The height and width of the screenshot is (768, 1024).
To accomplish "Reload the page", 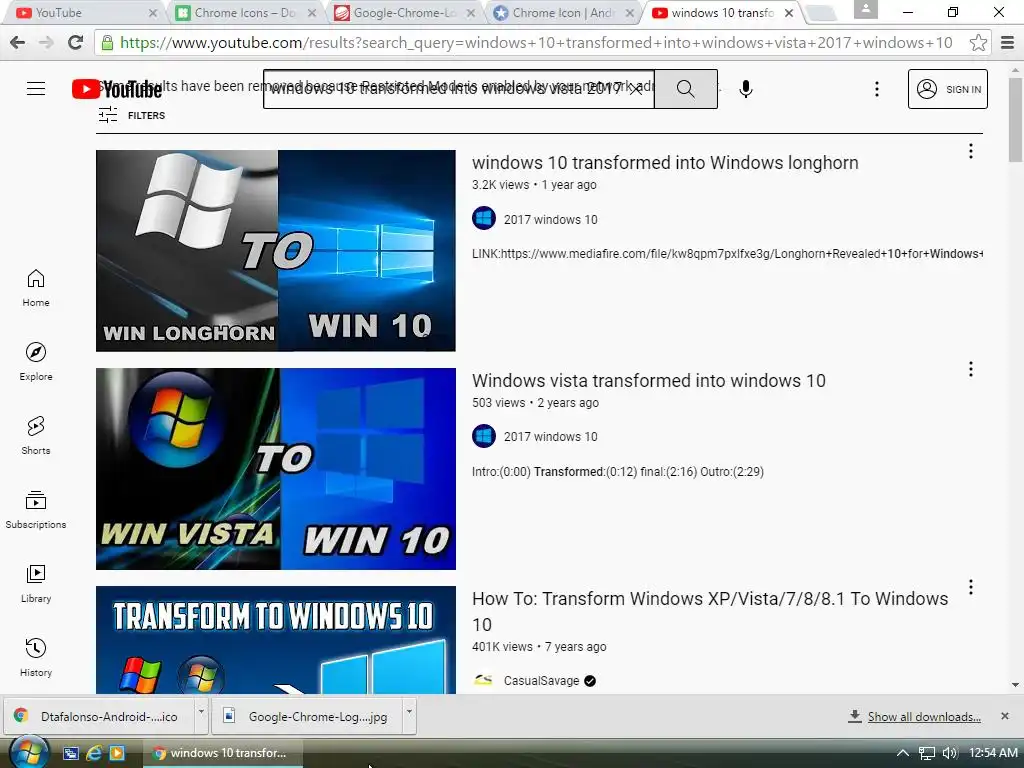I will [76, 43].
